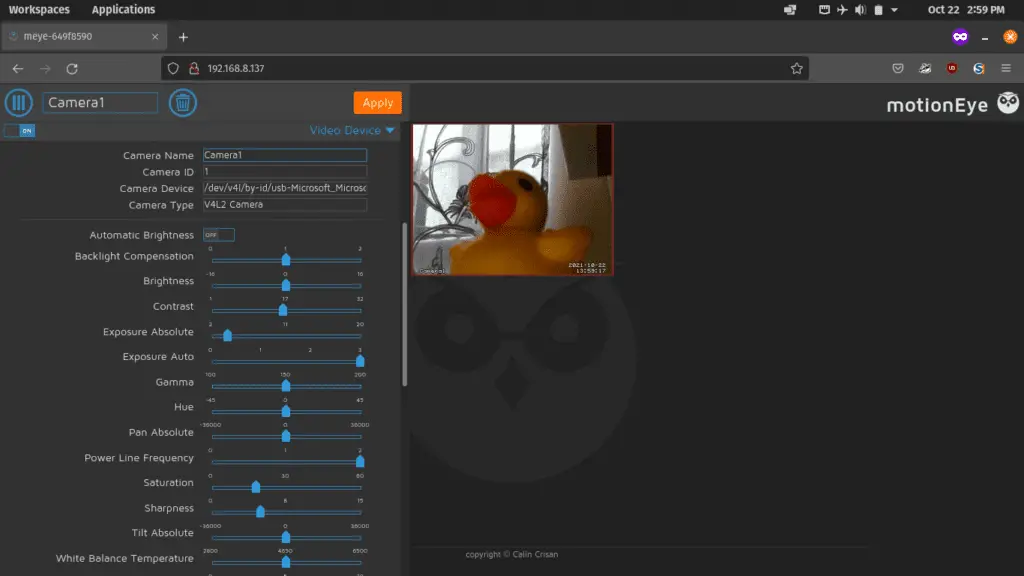Click the motionEye owl logo

[1008, 103]
